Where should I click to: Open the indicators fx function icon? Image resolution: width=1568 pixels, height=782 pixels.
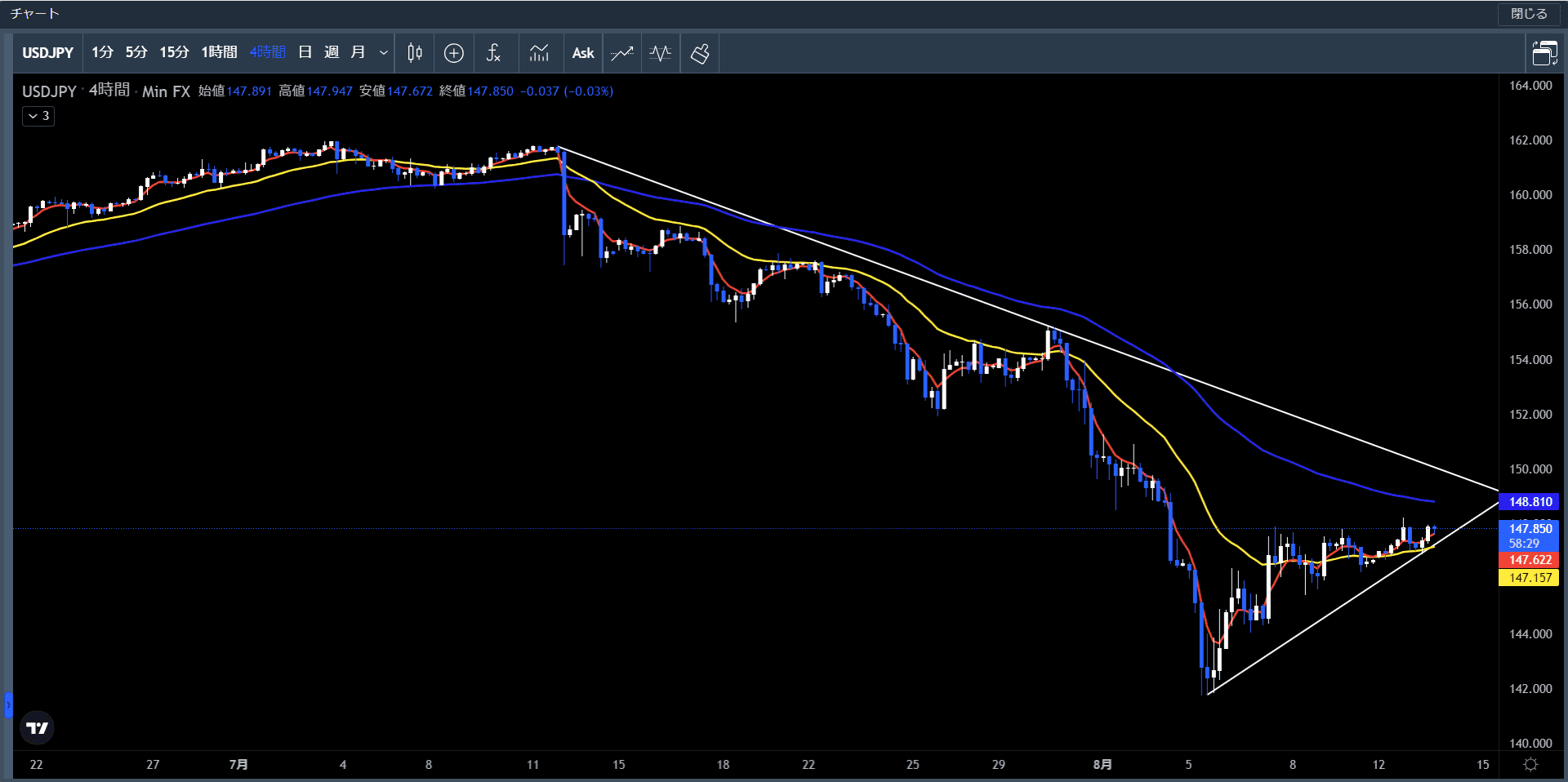click(x=493, y=53)
